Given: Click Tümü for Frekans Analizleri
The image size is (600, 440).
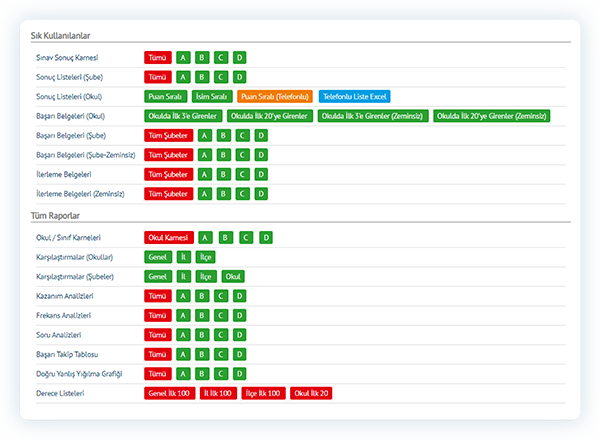Looking at the screenshot, I should (157, 315).
